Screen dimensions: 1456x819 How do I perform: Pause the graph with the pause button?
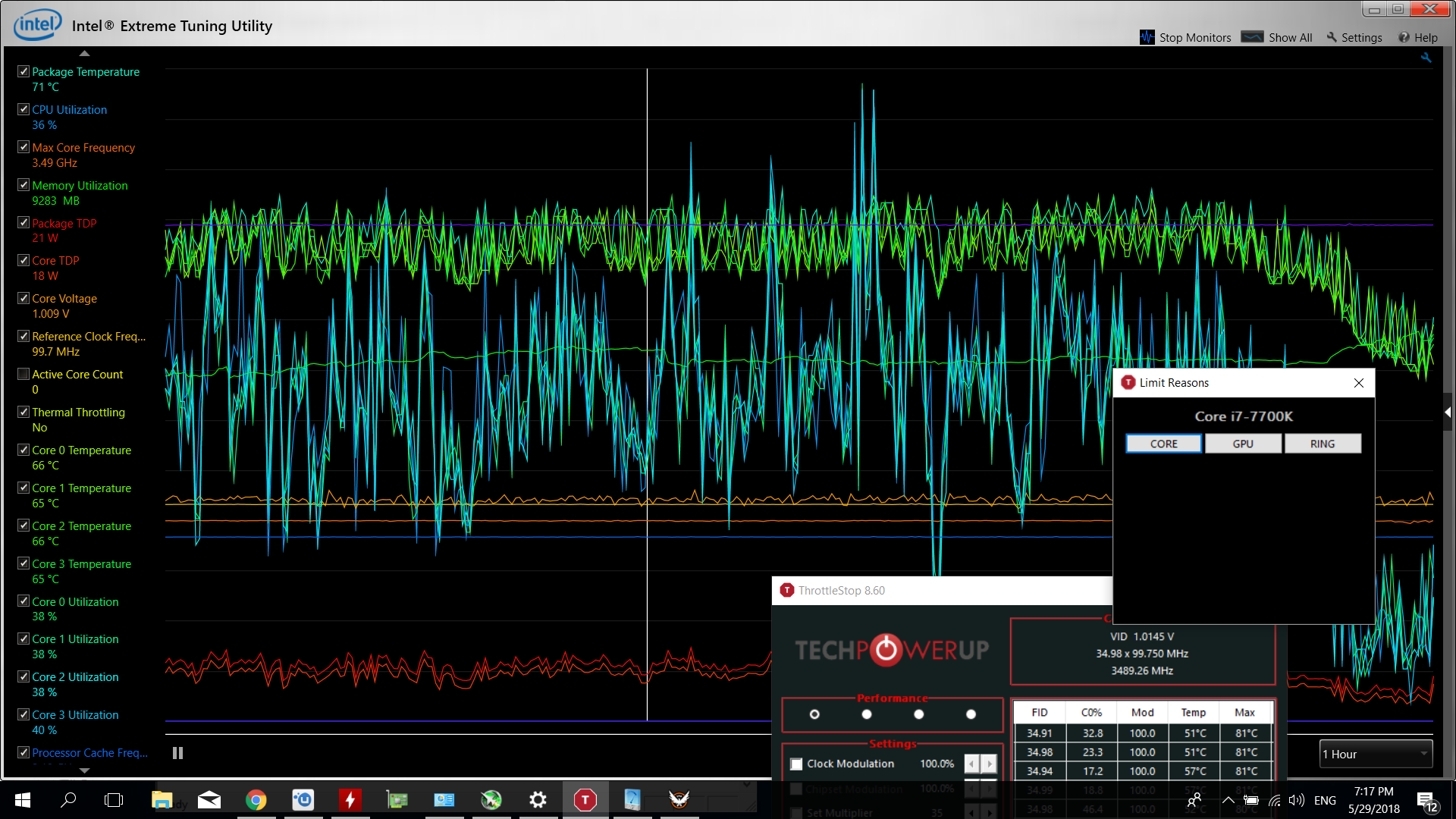[x=177, y=753]
